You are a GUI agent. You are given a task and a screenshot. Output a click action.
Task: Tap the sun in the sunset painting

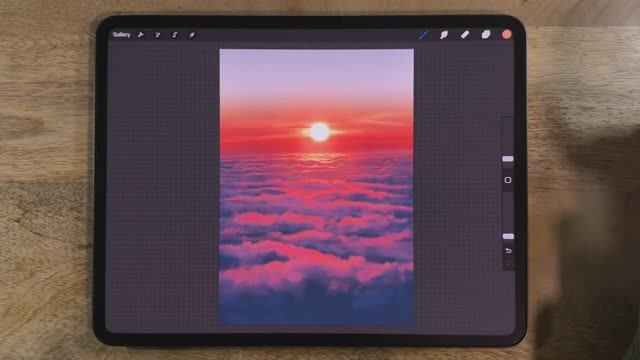point(320,132)
